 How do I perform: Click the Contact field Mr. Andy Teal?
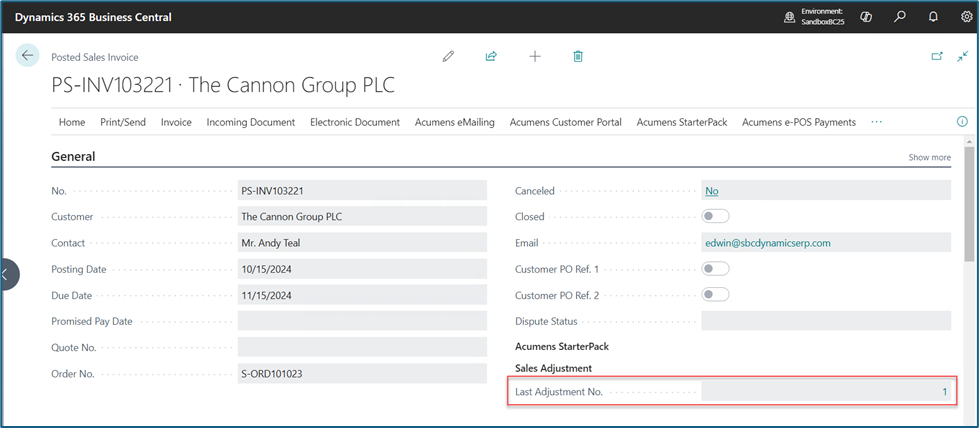[362, 243]
